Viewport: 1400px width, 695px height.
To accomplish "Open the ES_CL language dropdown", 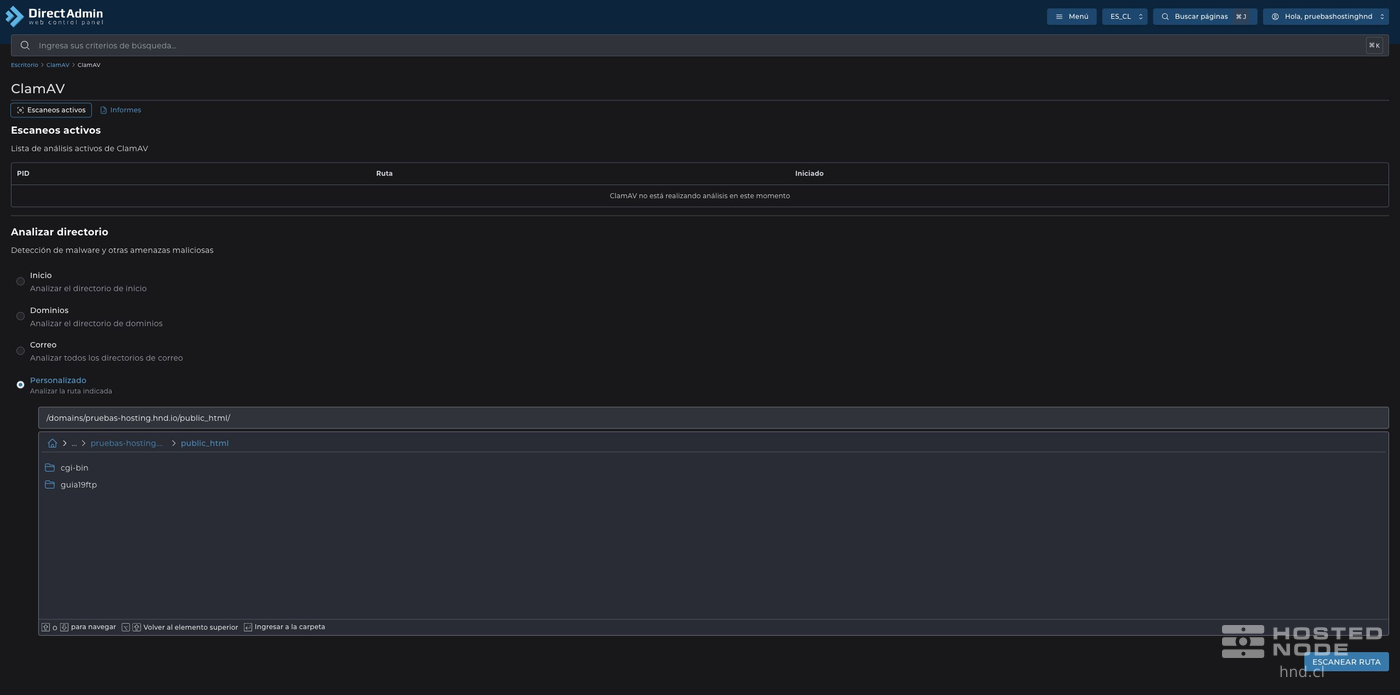I will tap(1125, 16).
